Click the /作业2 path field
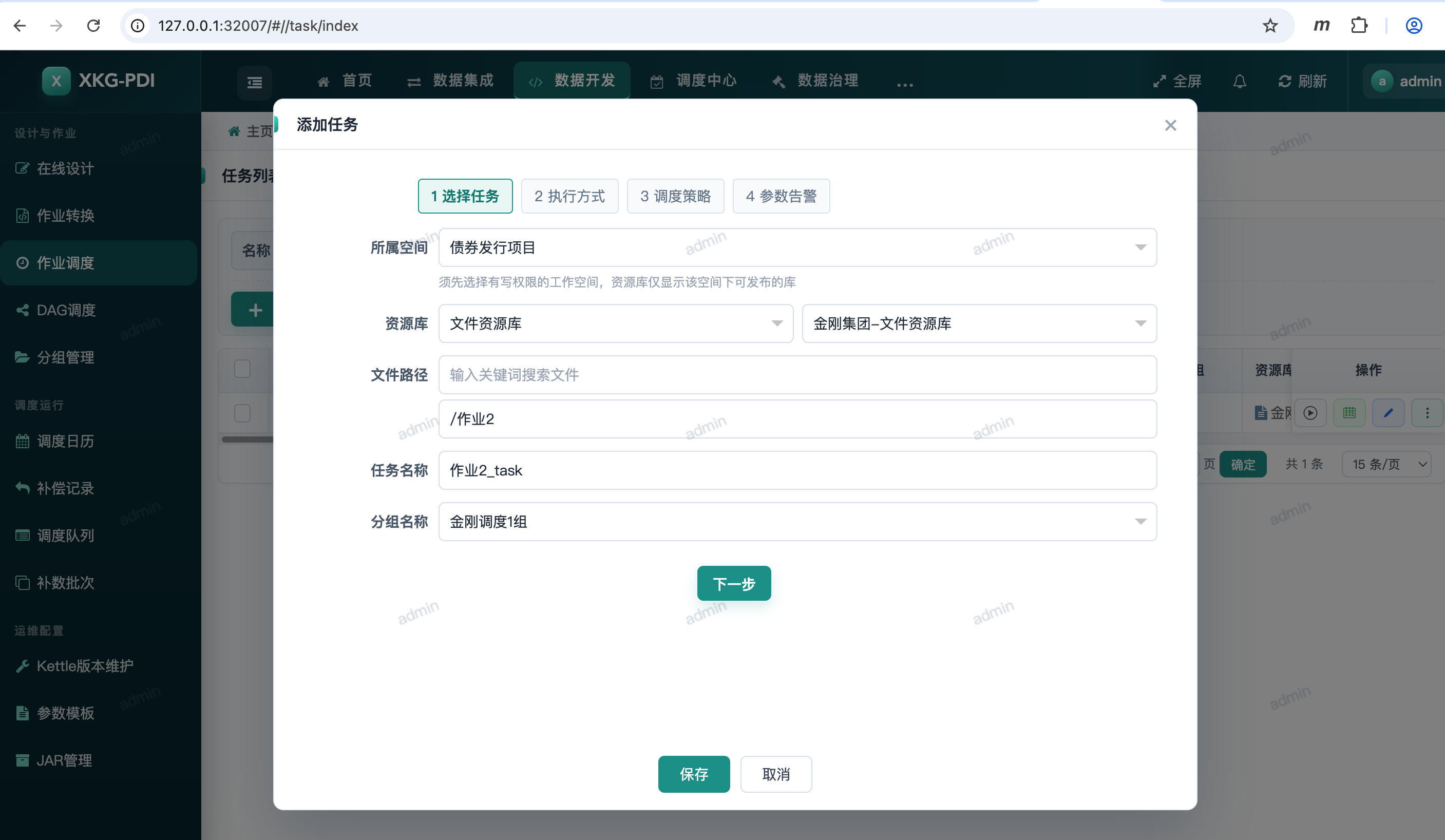This screenshot has width=1445, height=840. (x=797, y=419)
